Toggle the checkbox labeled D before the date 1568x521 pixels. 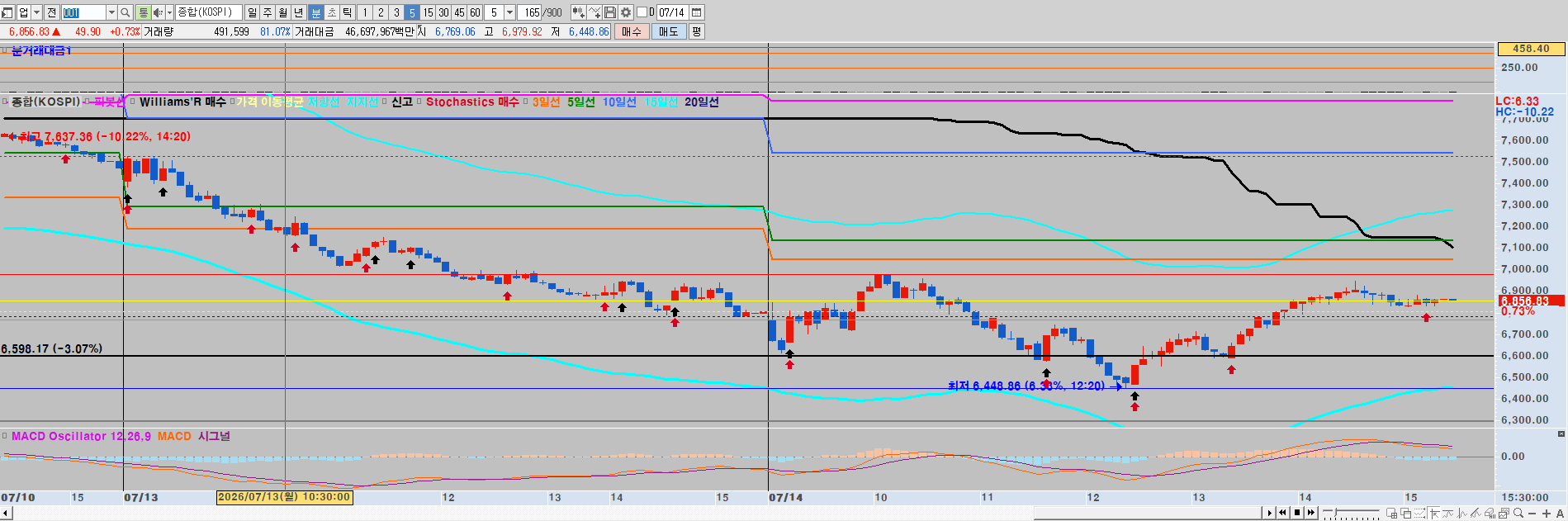642,12
